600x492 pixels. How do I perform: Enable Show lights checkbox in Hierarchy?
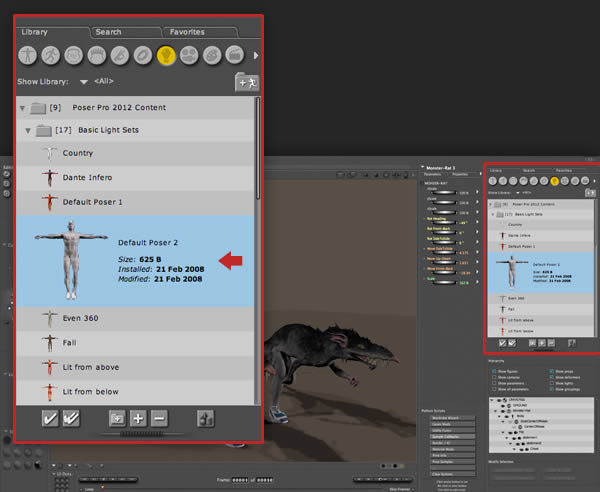click(x=552, y=383)
